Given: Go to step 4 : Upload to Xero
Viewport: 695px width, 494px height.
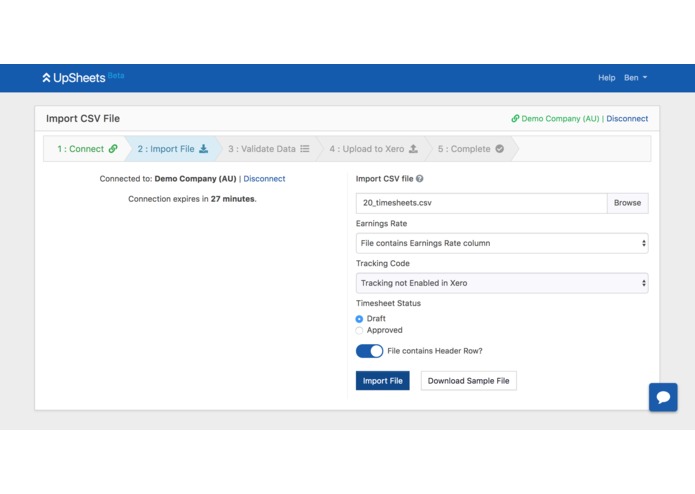Looking at the screenshot, I should click(x=373, y=149).
